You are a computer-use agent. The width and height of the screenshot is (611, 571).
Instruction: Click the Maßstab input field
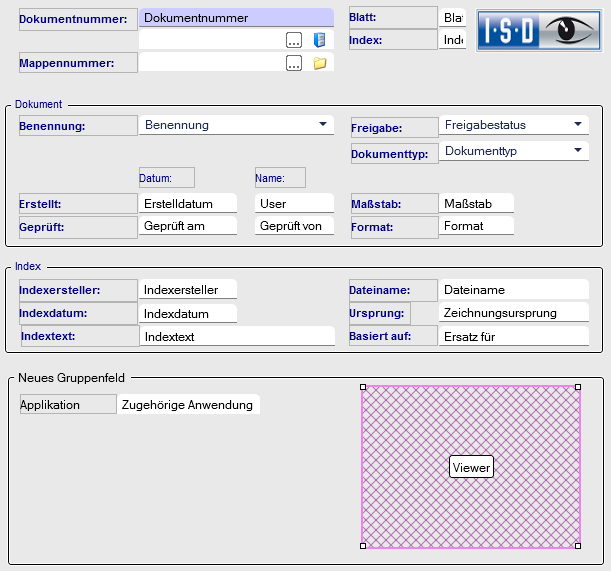[x=476, y=203]
